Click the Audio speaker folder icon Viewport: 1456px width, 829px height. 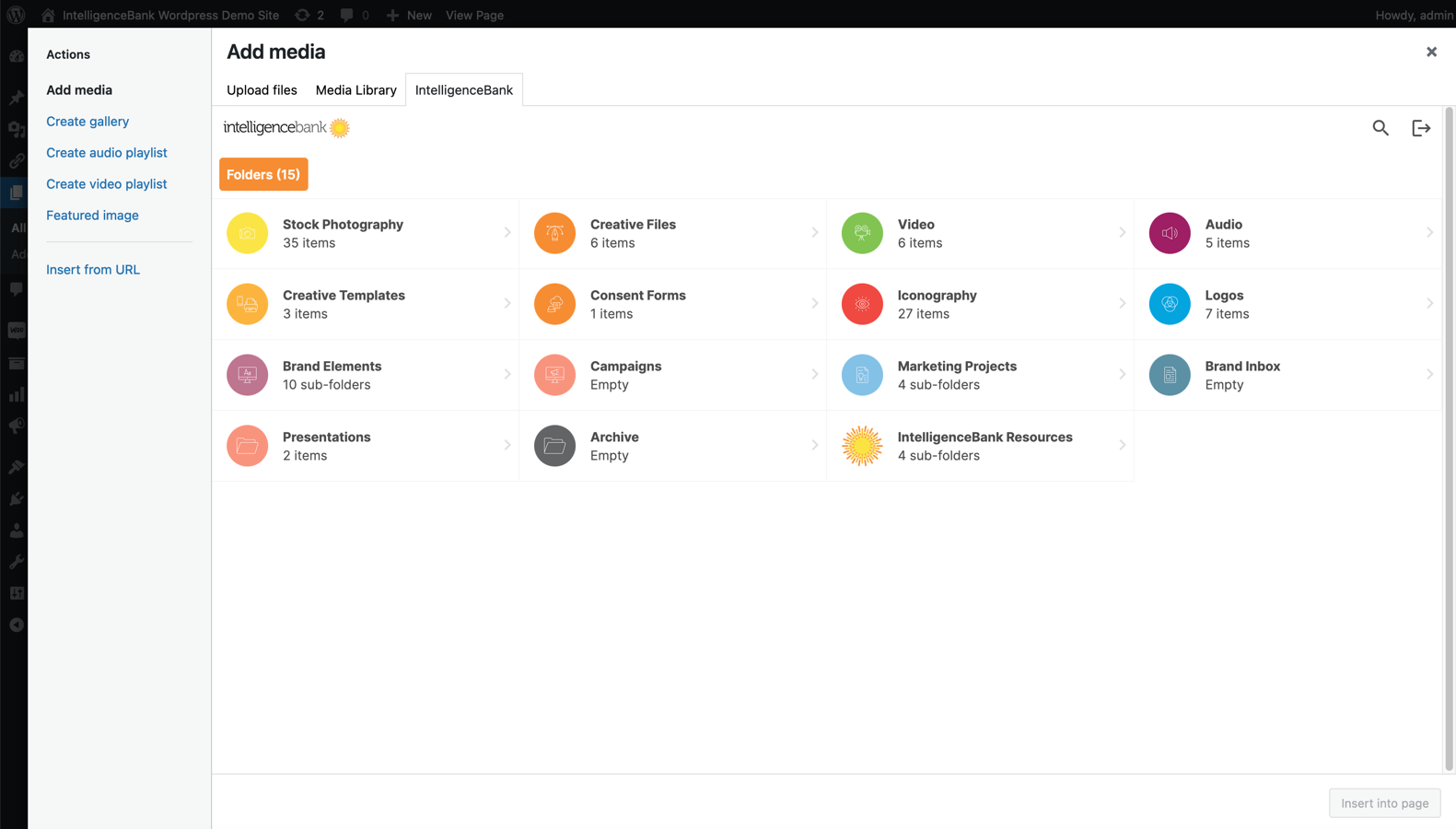coord(1170,233)
